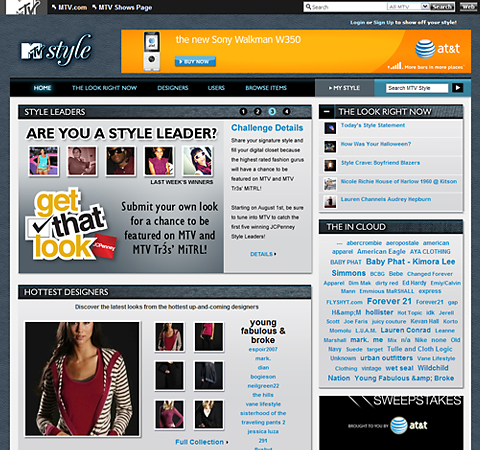Open Nicole Richie House of Harlow thumbnail
Image resolution: width=480 pixels, height=450 pixels.
330,184
